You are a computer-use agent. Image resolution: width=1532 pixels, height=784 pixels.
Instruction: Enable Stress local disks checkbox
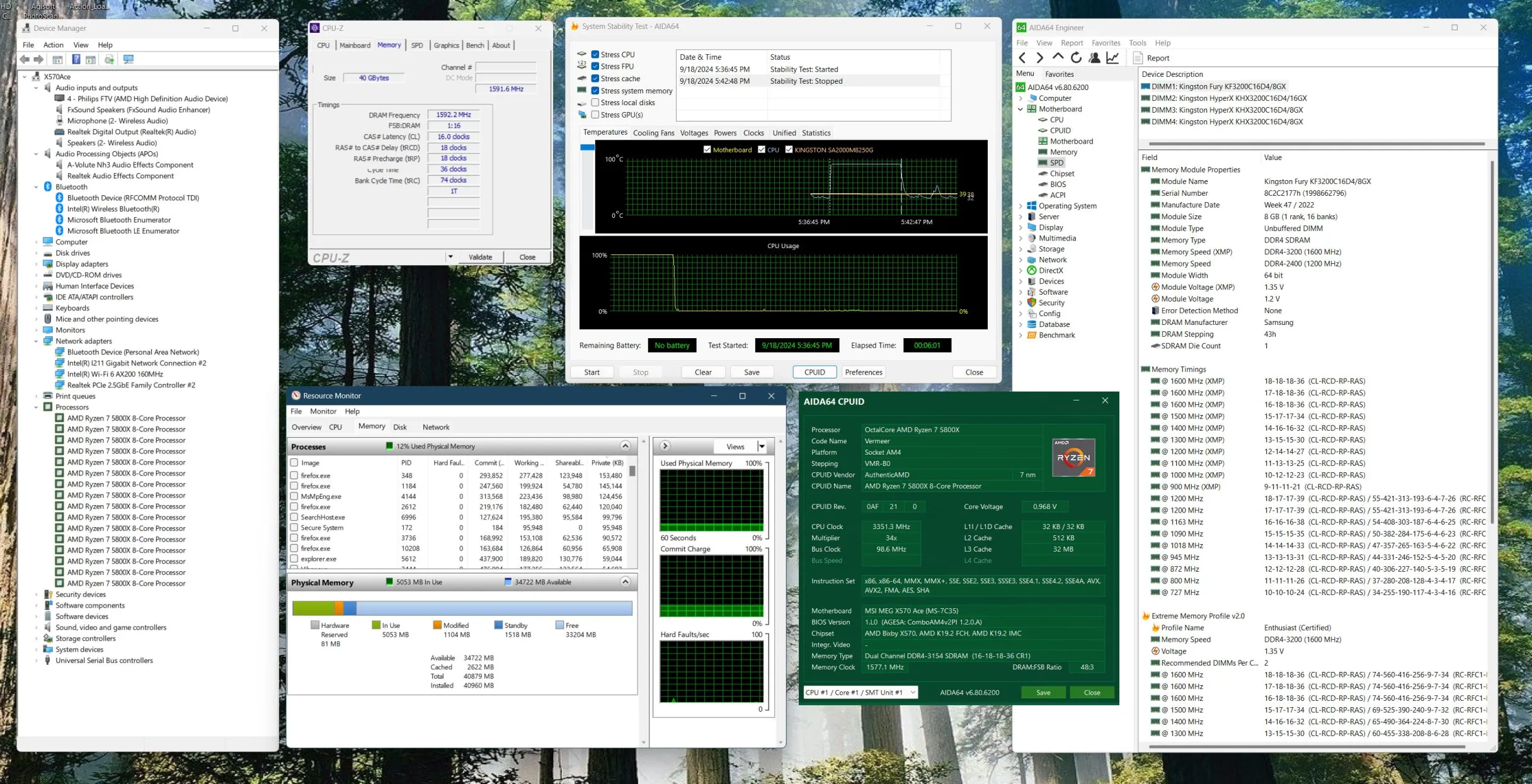[595, 103]
